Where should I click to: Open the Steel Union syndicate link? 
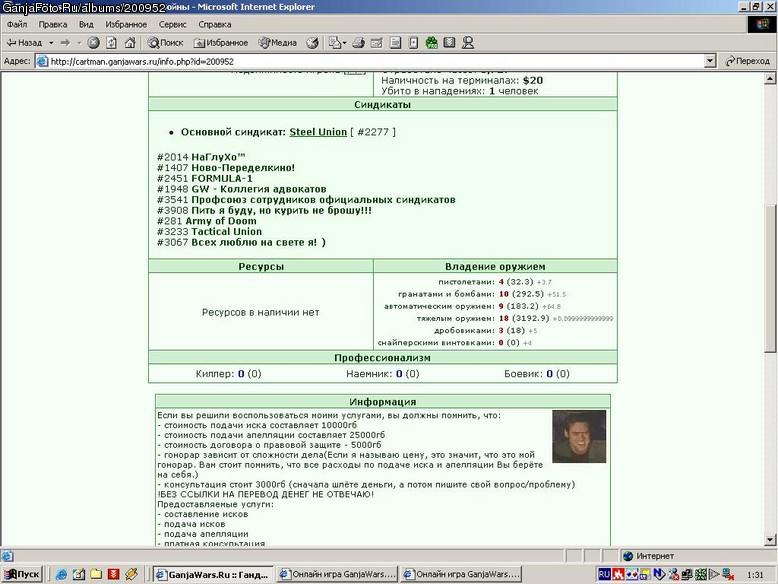coord(318,132)
